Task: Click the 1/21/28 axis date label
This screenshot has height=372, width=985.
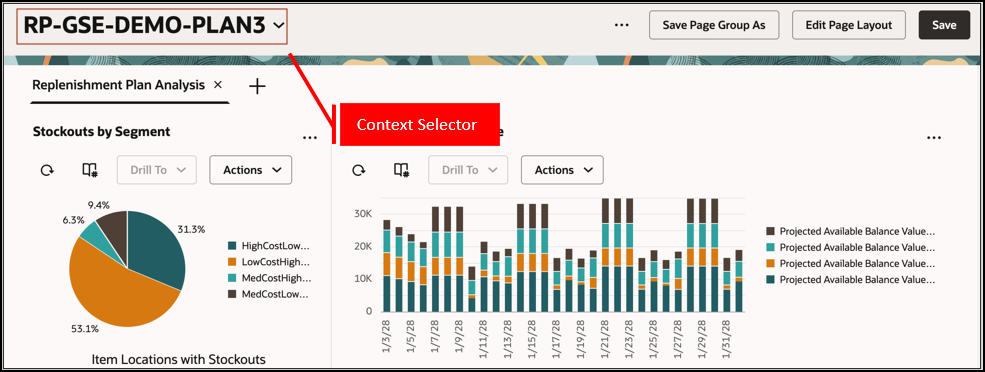Action: (x=606, y=340)
